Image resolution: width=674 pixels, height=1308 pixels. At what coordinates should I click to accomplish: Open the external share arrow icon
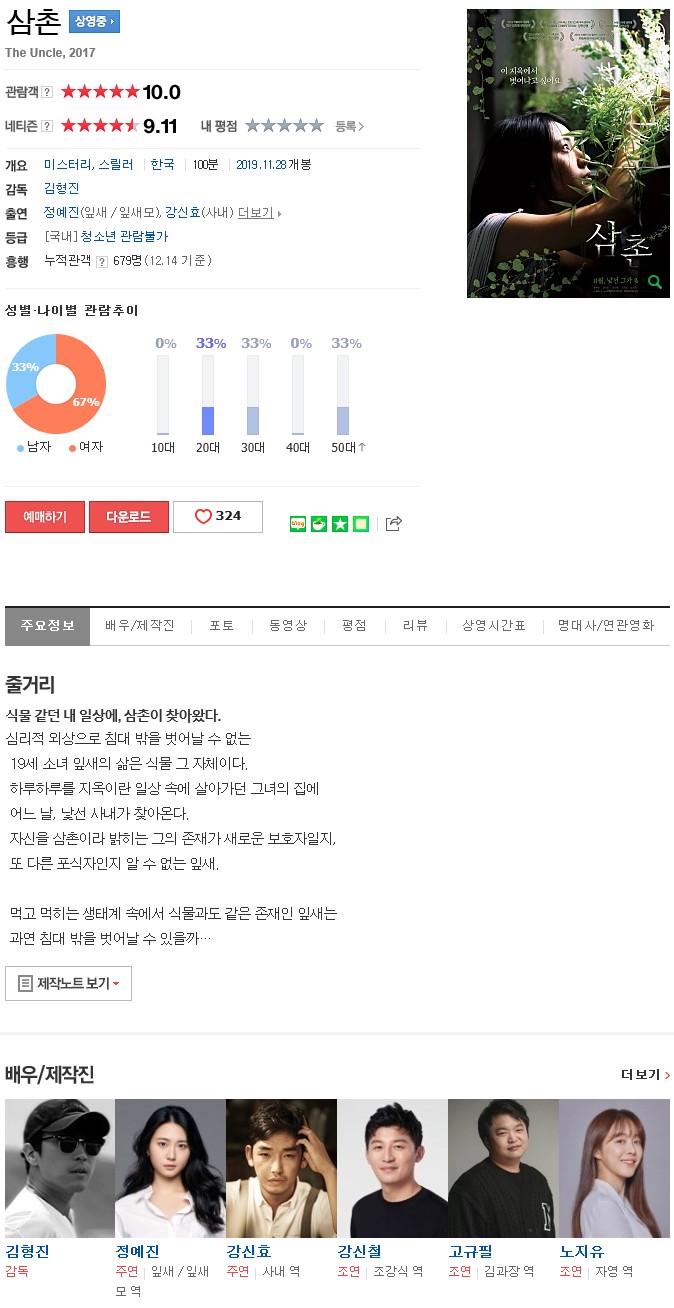pos(393,523)
